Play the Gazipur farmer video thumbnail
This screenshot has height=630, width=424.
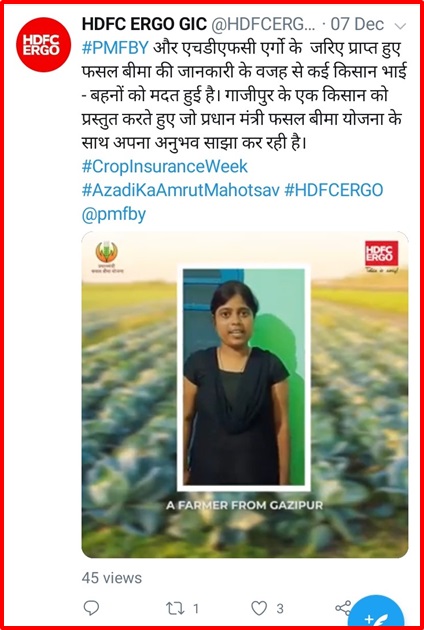245,395
